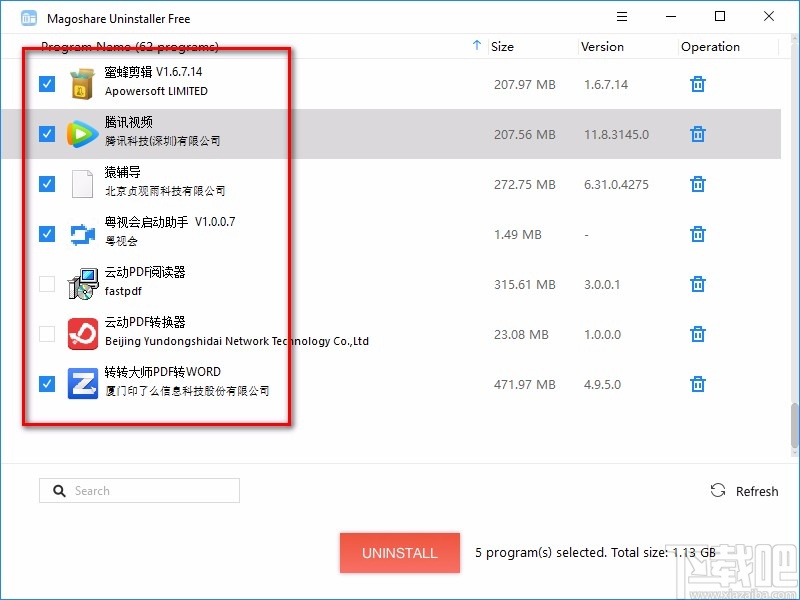Click the red 云动PDF转换器 icon
This screenshot has height=600, width=800.
(83, 334)
